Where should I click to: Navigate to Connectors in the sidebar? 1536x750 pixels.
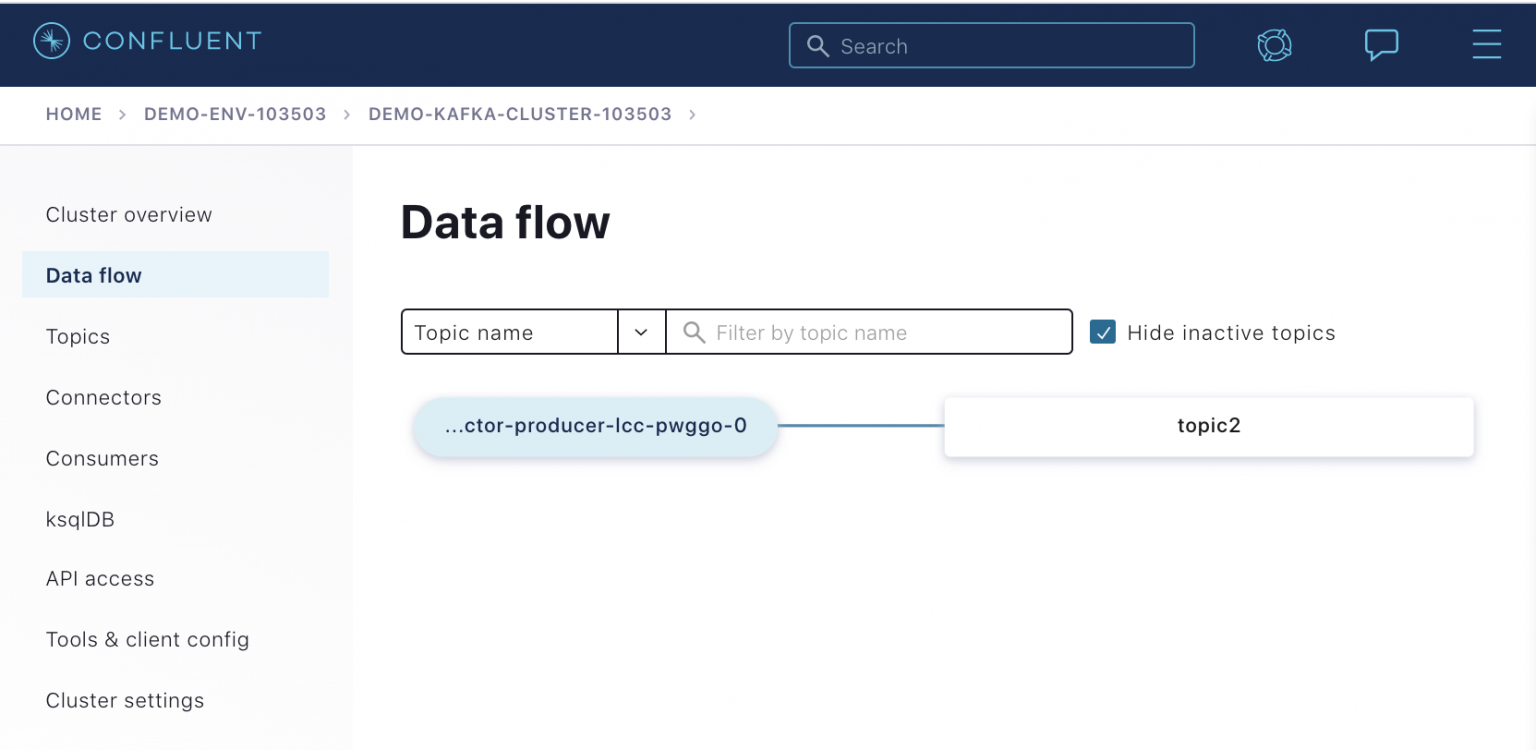pos(103,397)
